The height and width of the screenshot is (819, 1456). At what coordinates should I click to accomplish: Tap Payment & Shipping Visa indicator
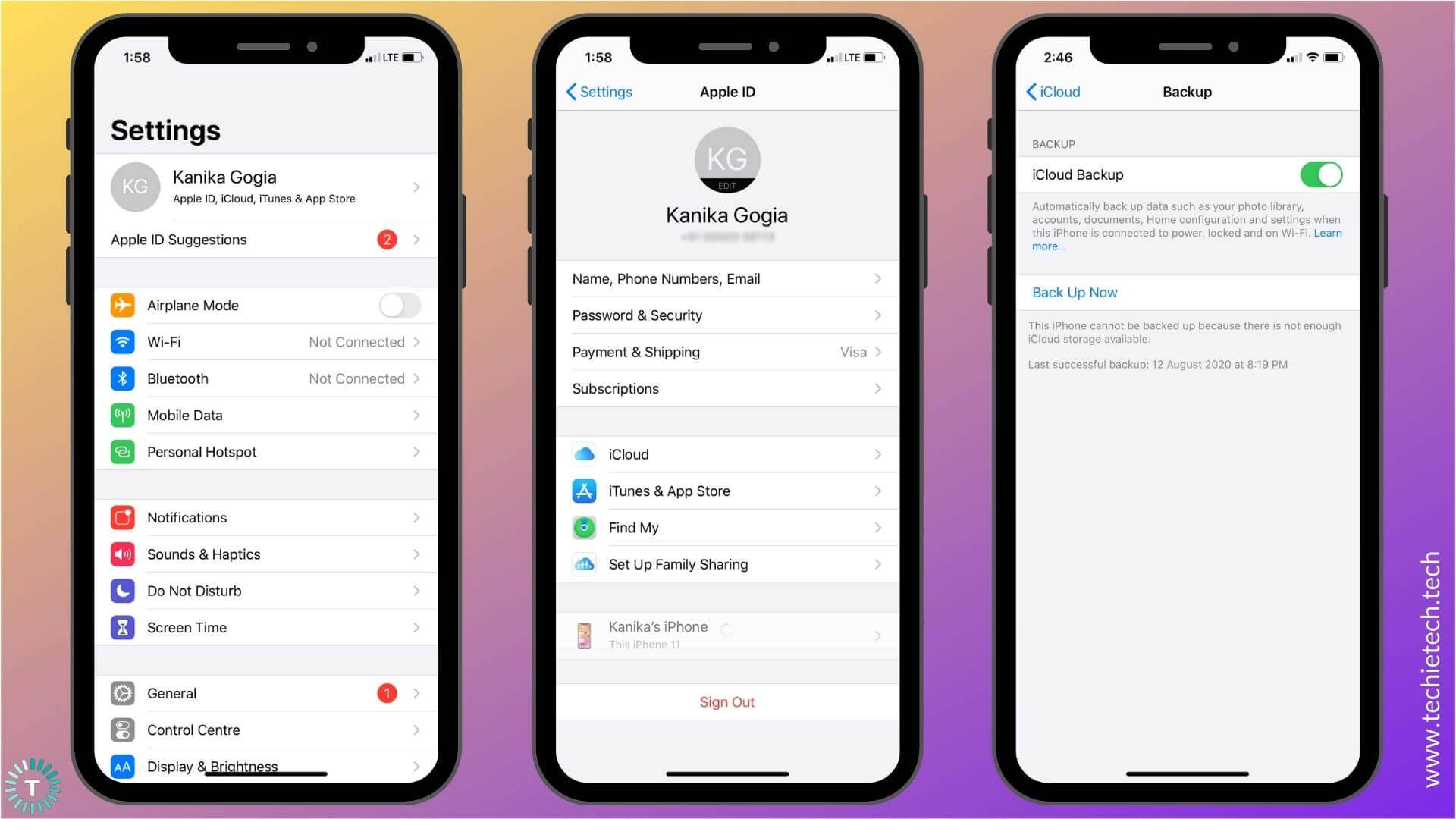[x=852, y=351]
